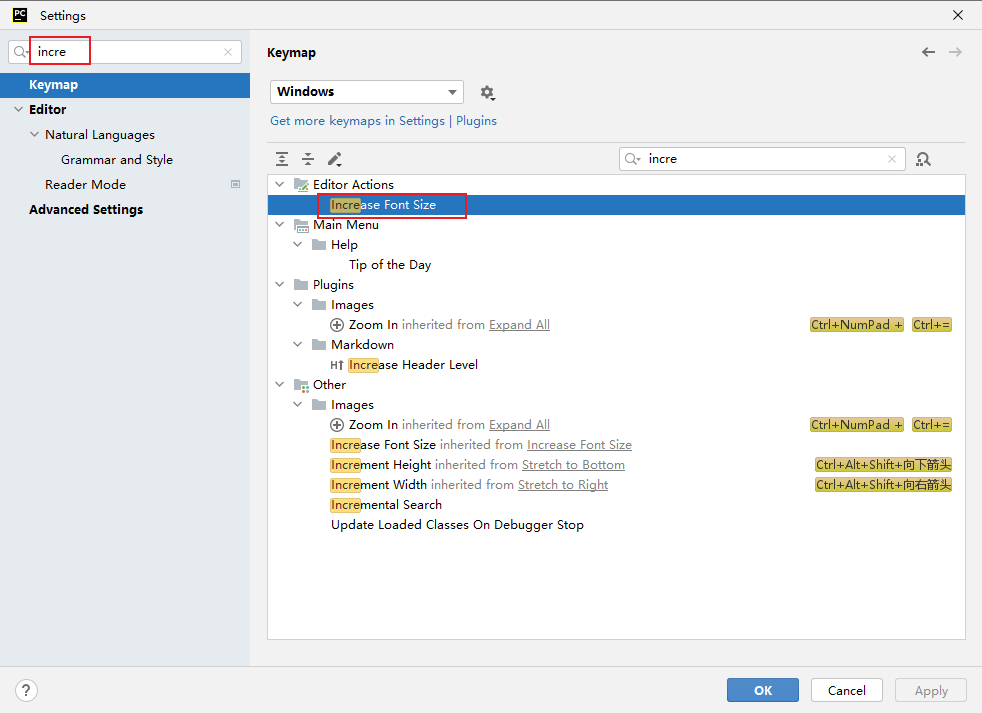Viewport: 982px width, 713px height.
Task: Open Find Actions by Shortcut icon
Action: [x=923, y=159]
